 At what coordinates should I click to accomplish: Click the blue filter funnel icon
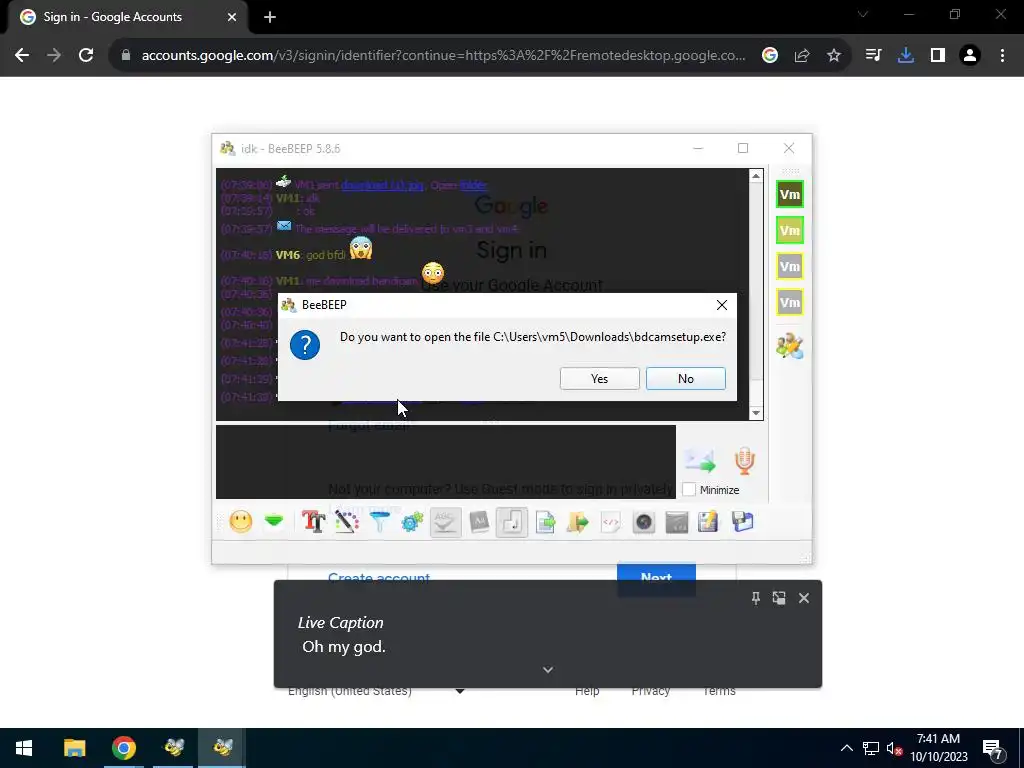click(x=379, y=522)
